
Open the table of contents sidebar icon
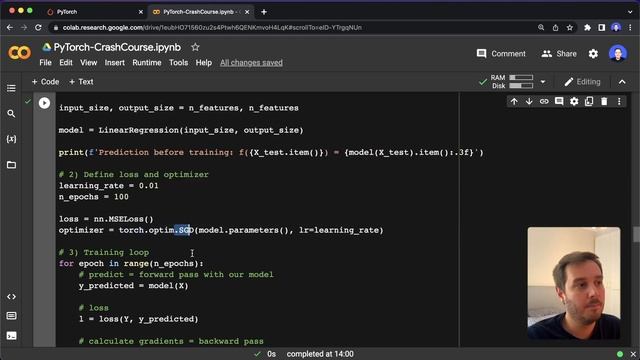[11, 88]
